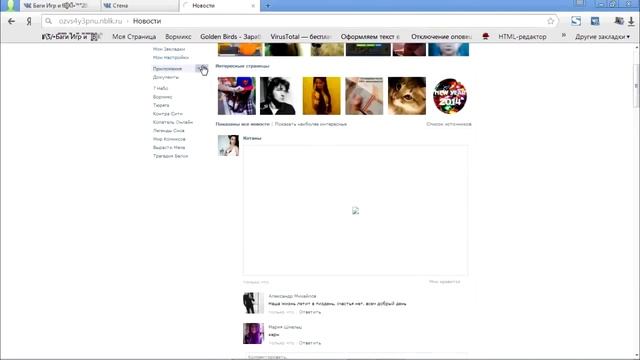This screenshot has width=640, height=360.
Task: Show more bookmarks with the double chevron
Action: (x=564, y=36)
